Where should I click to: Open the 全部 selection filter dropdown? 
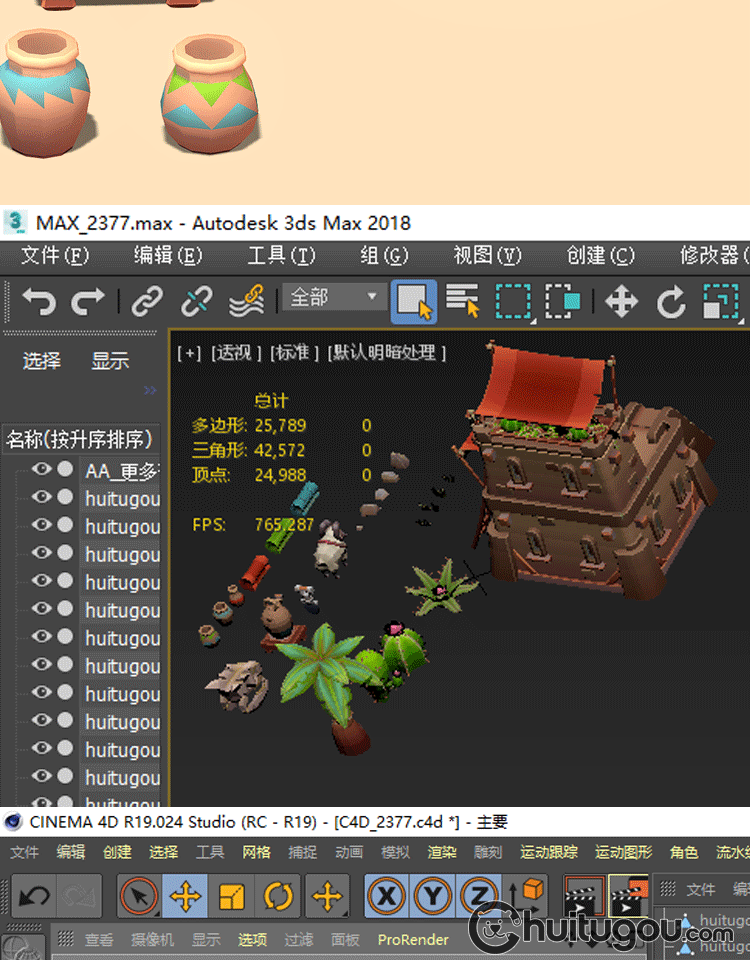pos(334,297)
